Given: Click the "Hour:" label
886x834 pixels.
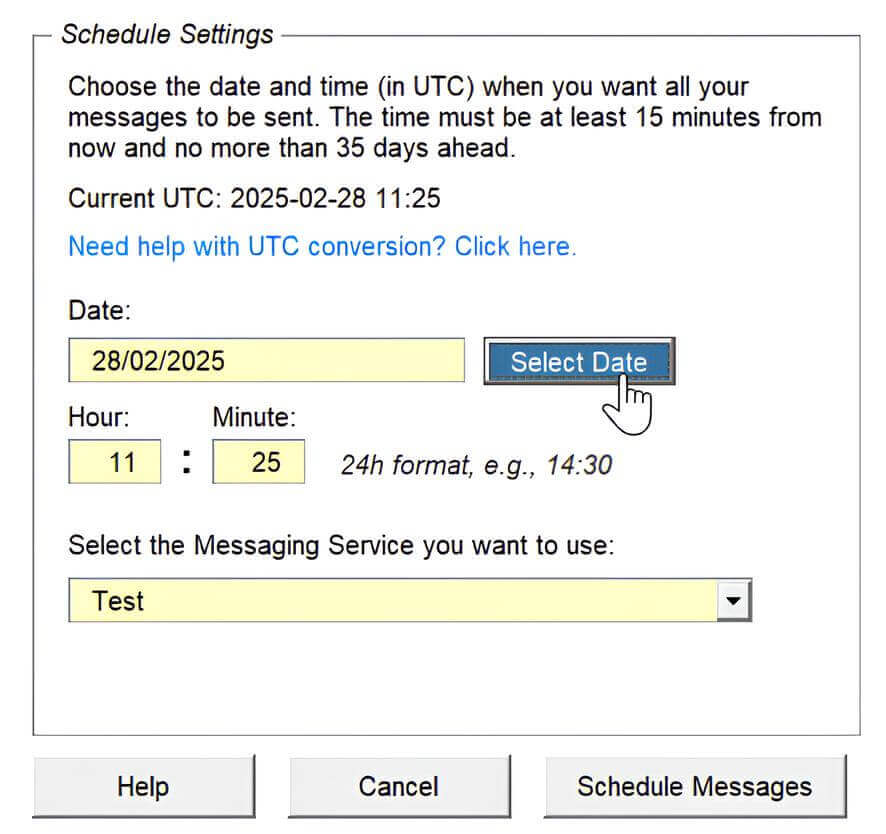Looking at the screenshot, I should tap(99, 416).
